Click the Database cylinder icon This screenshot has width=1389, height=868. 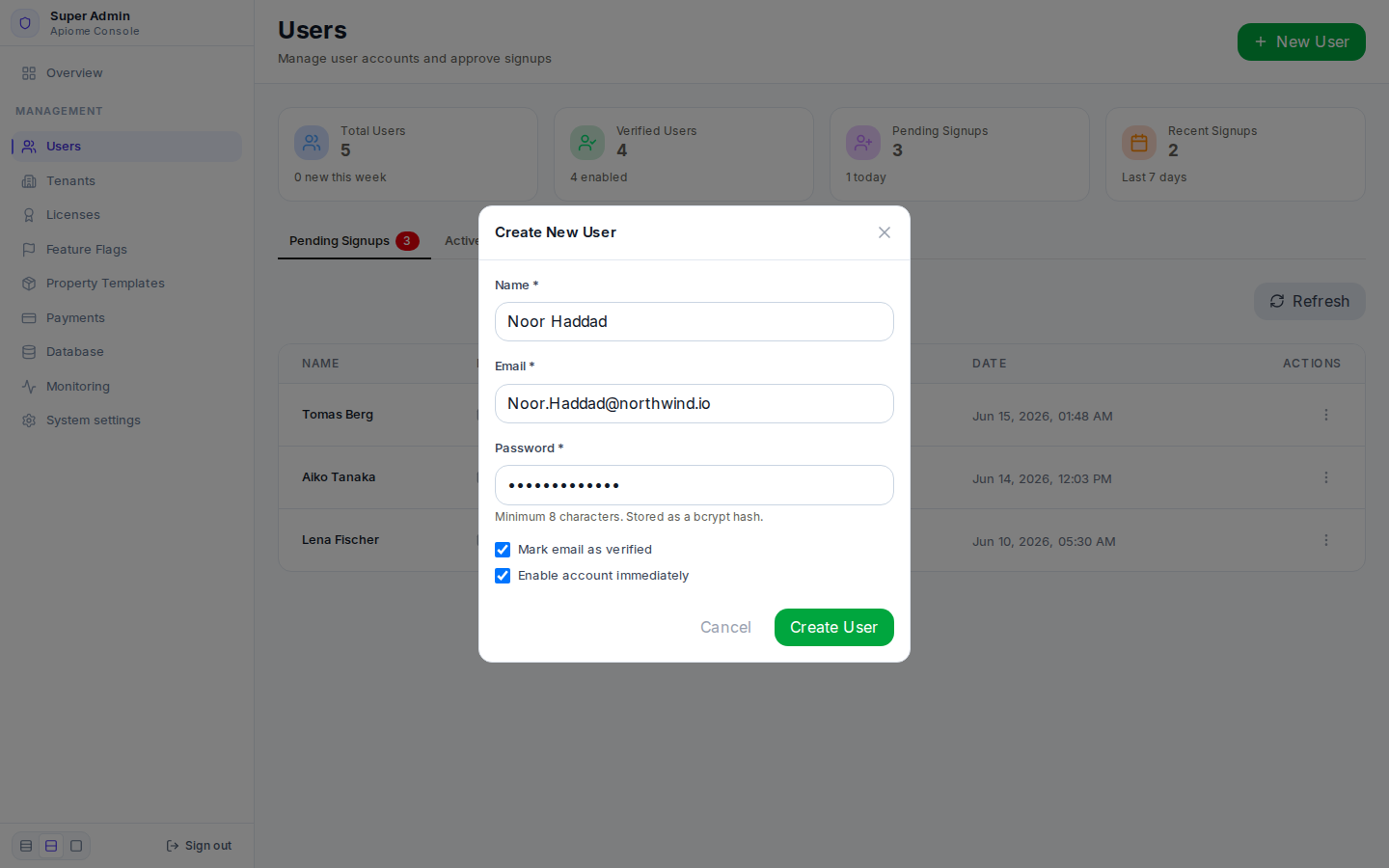coord(29,352)
